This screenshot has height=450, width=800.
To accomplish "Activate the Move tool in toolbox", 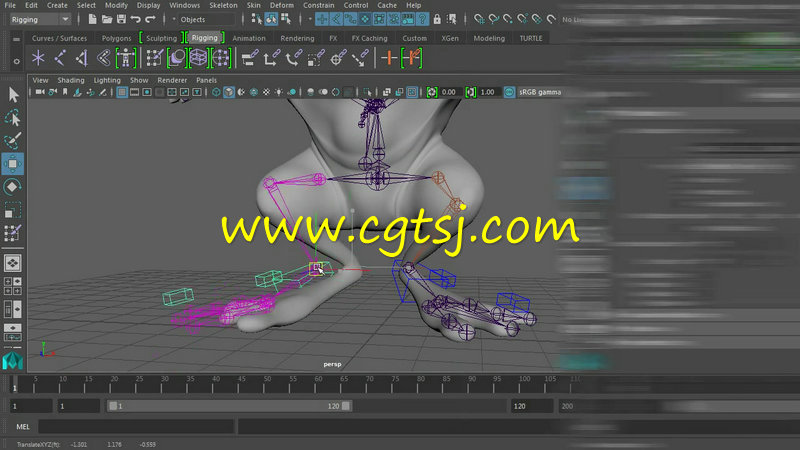I will pyautogui.click(x=13, y=164).
